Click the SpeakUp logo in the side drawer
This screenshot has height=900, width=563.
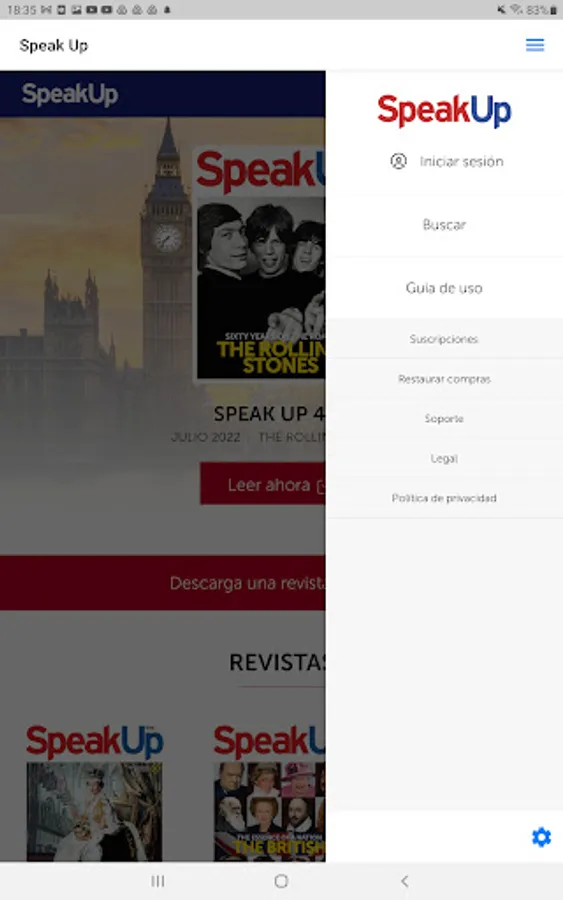click(x=444, y=111)
